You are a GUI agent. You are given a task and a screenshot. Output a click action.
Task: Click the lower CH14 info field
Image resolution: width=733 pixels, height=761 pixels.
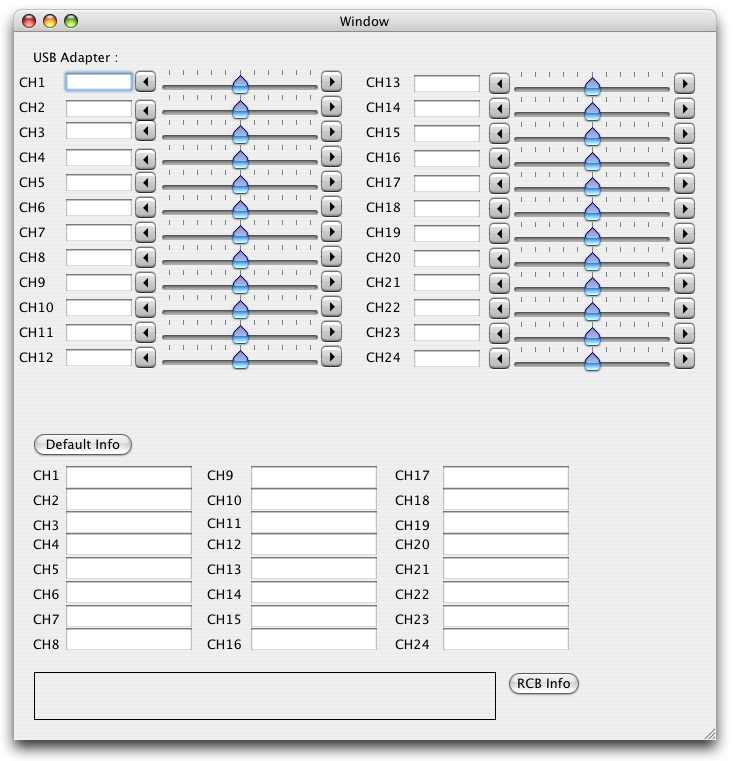point(314,593)
